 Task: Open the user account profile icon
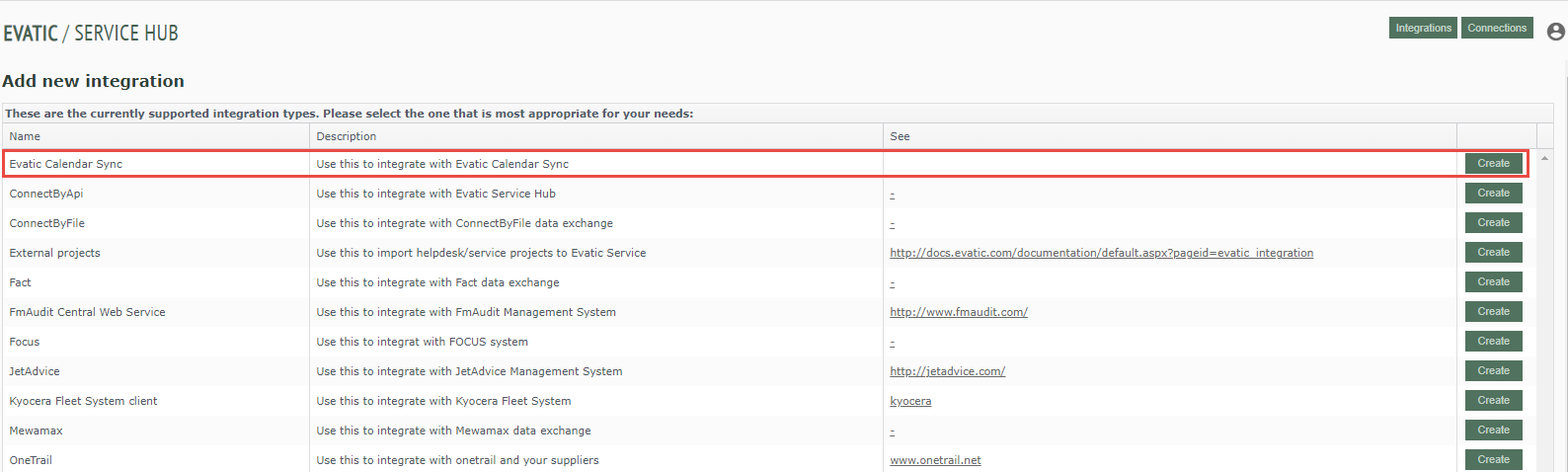tap(1555, 32)
